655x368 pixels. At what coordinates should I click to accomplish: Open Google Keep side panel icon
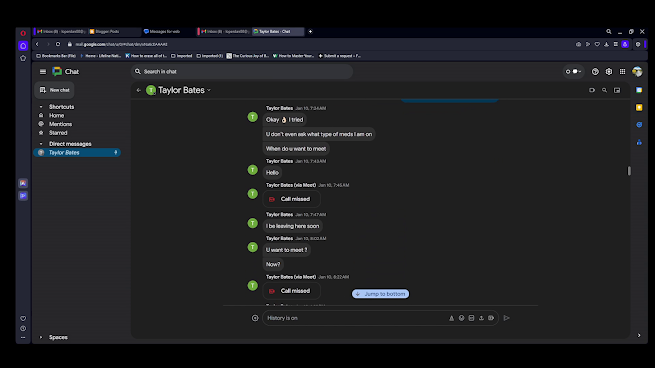click(639, 107)
